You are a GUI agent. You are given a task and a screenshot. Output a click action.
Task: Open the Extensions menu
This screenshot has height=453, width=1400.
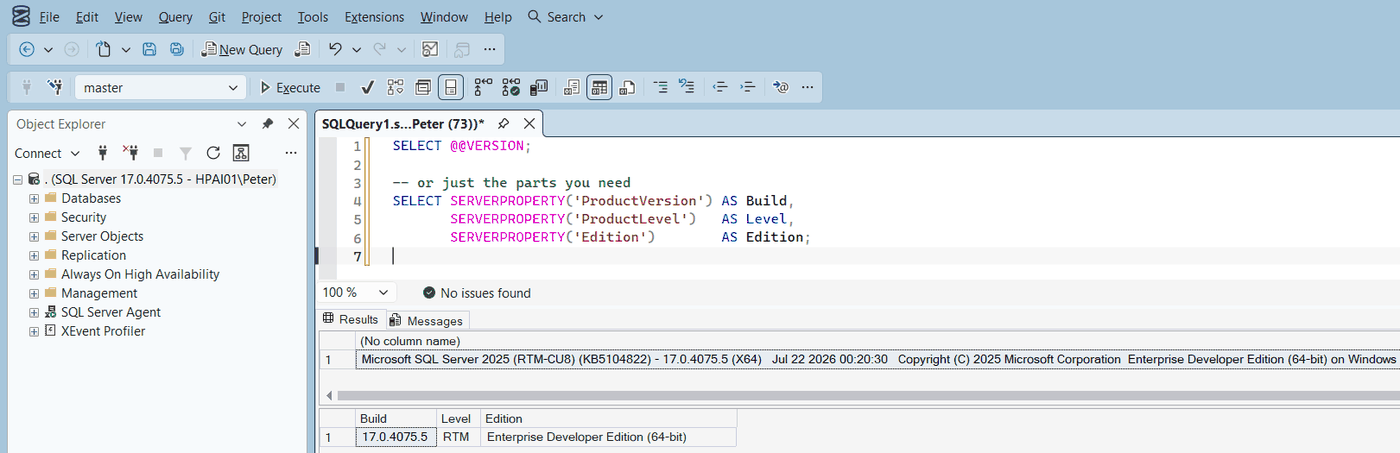click(374, 17)
